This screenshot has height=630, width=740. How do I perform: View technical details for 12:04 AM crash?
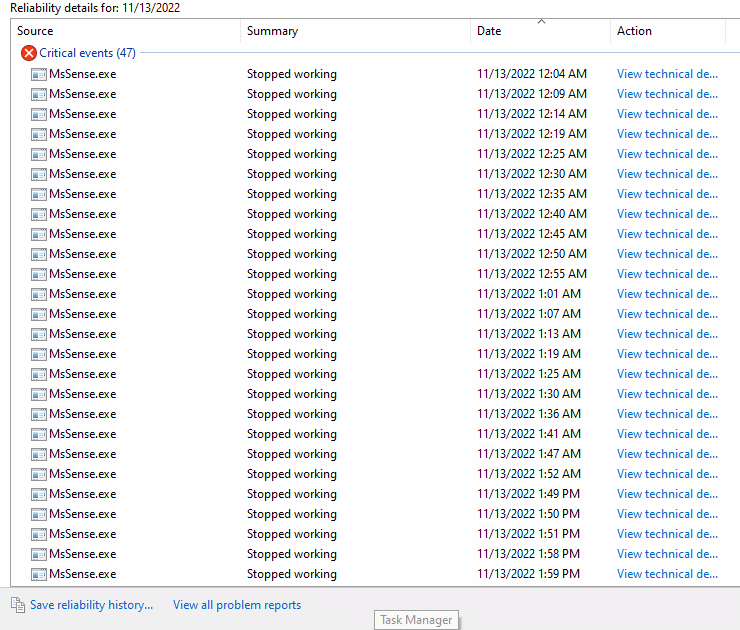tap(667, 74)
